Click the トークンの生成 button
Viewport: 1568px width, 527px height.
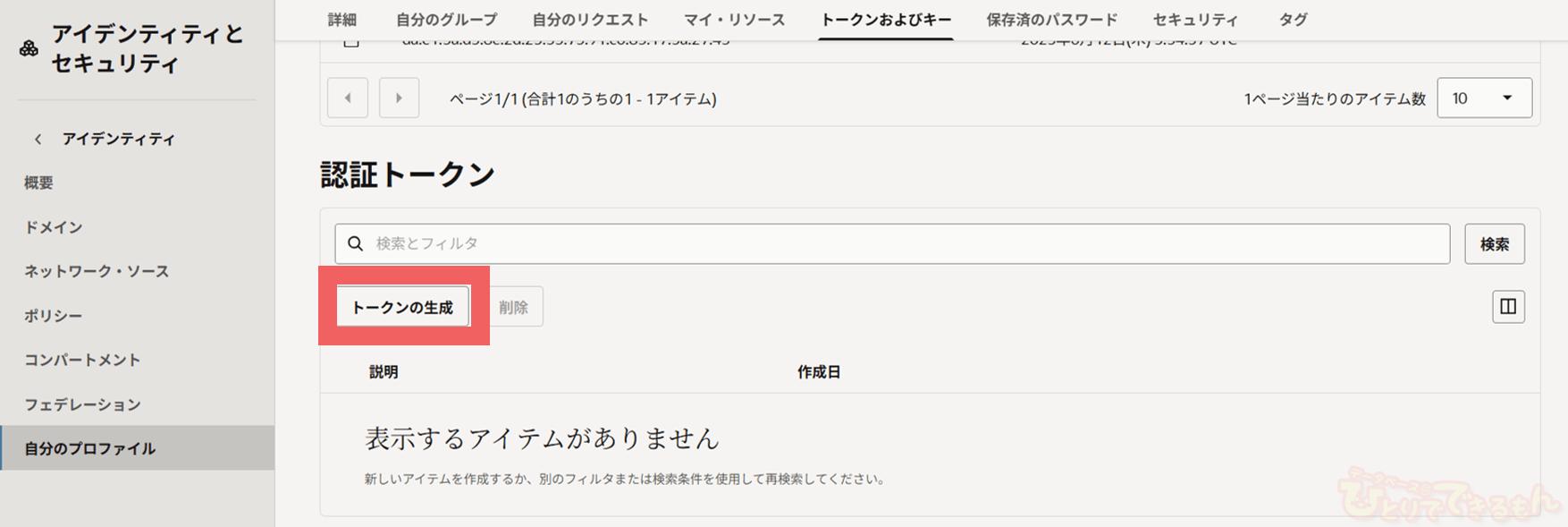(x=403, y=307)
